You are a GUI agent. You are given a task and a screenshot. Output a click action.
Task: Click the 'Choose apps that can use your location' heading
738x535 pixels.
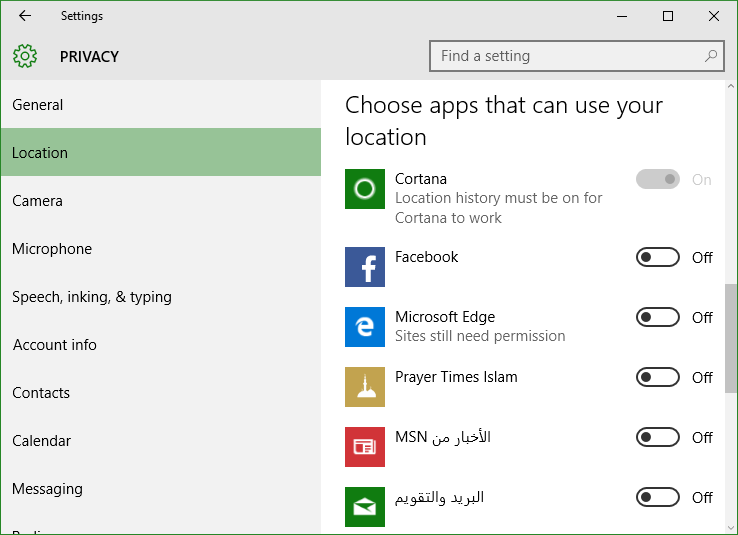[x=504, y=120]
